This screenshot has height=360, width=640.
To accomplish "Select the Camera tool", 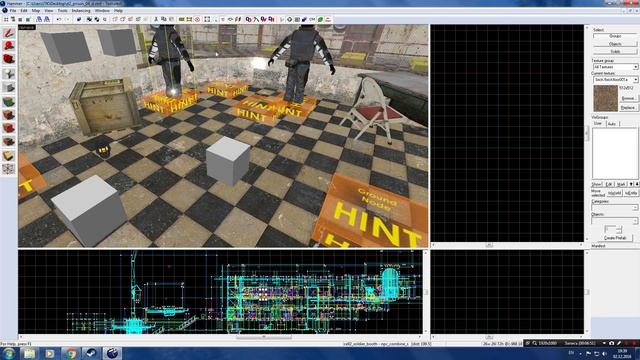I will (x=9, y=59).
